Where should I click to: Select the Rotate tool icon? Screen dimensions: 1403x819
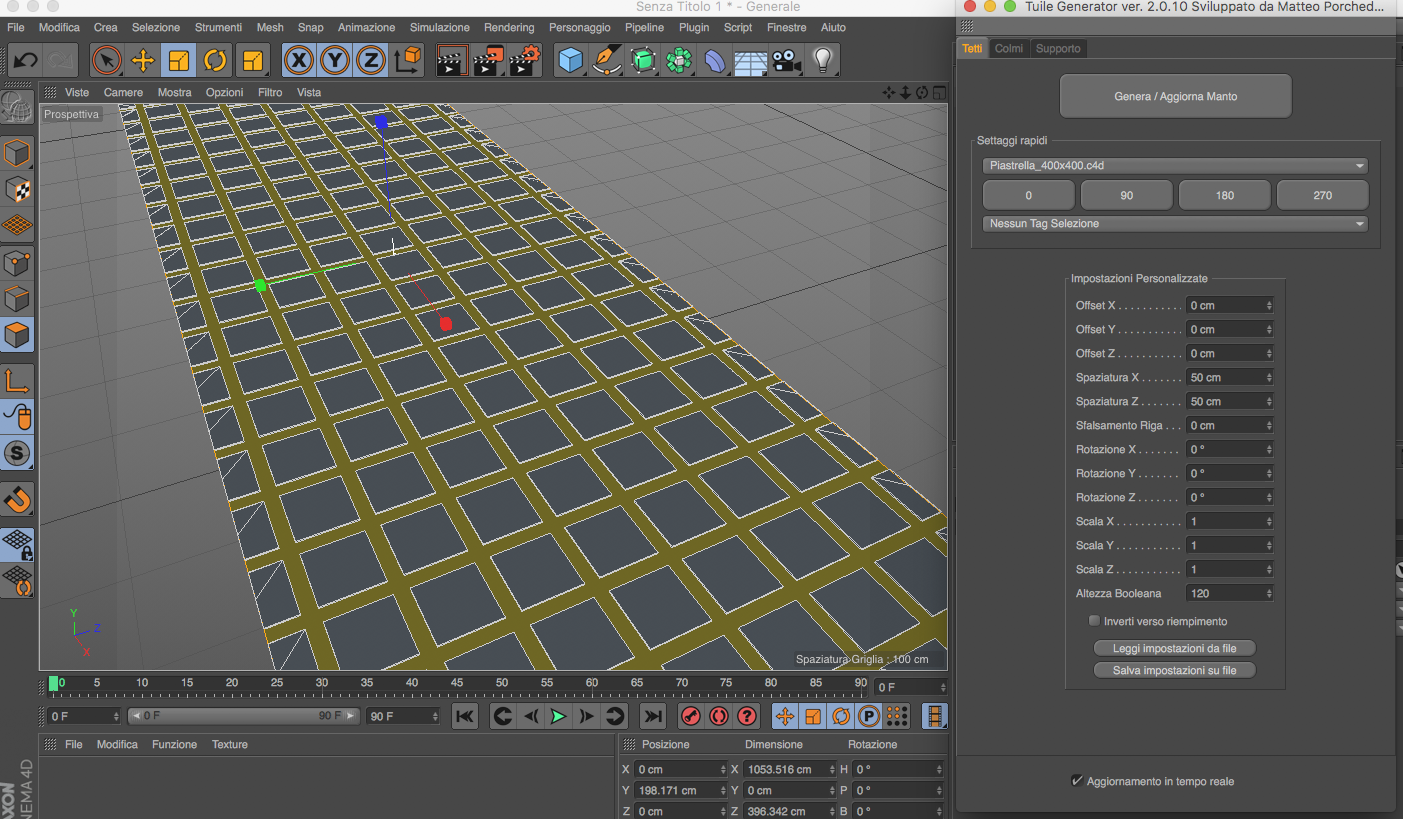click(x=215, y=61)
